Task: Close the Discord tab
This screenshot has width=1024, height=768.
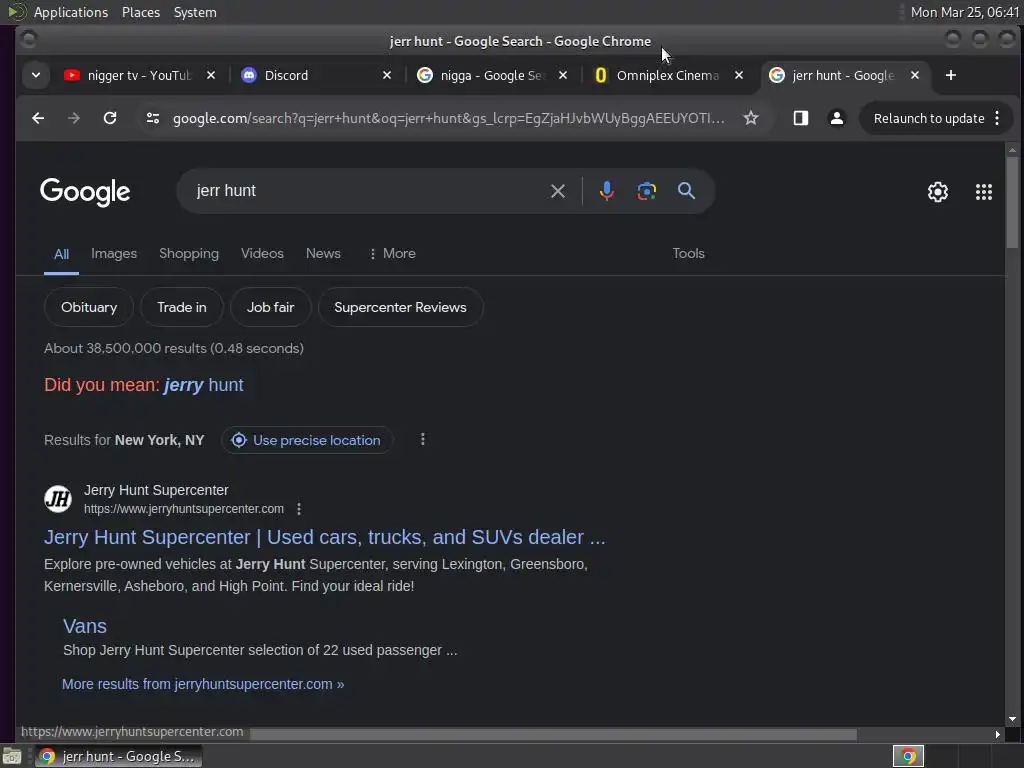Action: (x=387, y=75)
